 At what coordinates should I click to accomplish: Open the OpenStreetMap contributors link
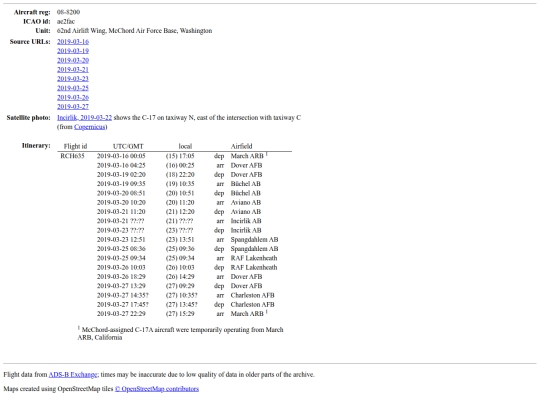157,389
